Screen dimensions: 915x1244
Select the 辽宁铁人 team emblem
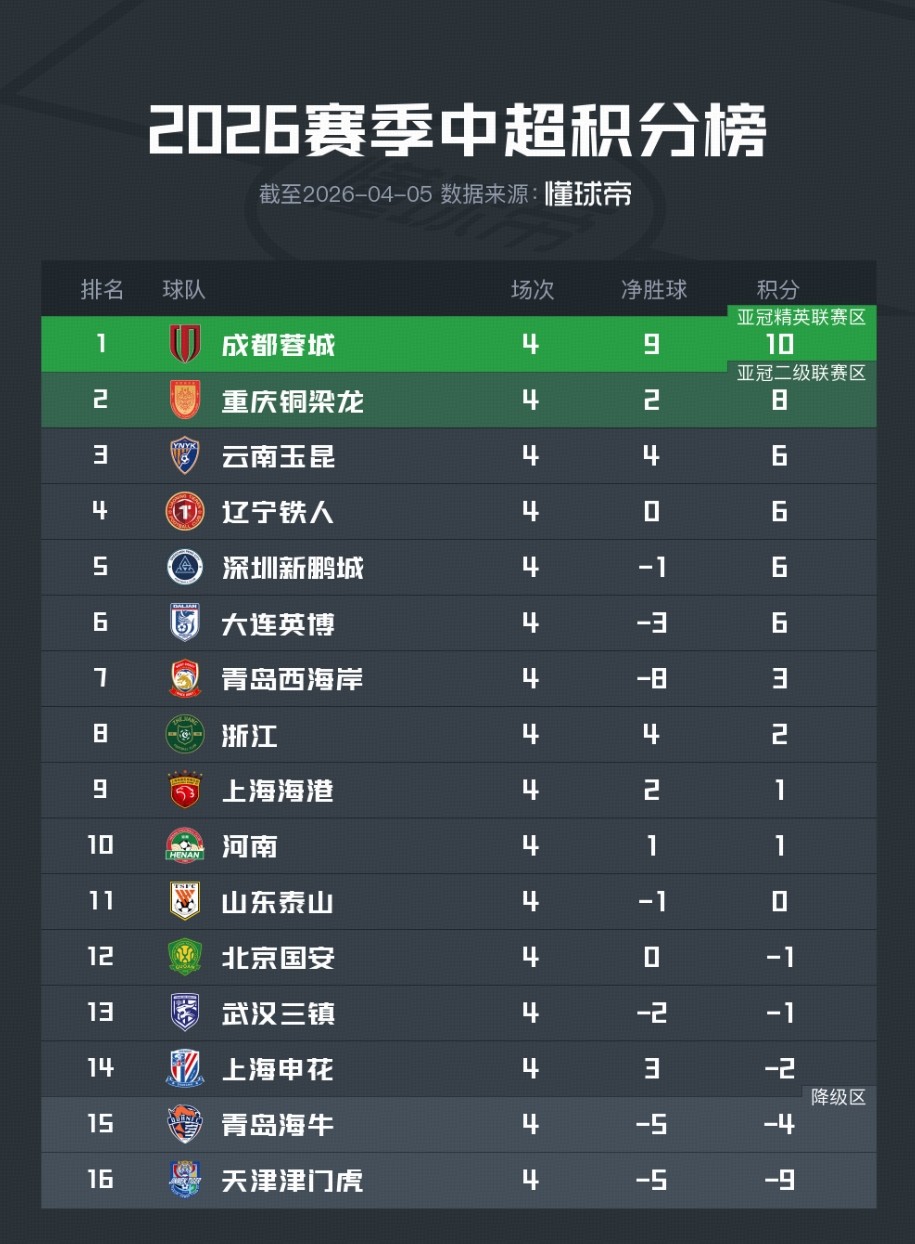click(x=185, y=512)
